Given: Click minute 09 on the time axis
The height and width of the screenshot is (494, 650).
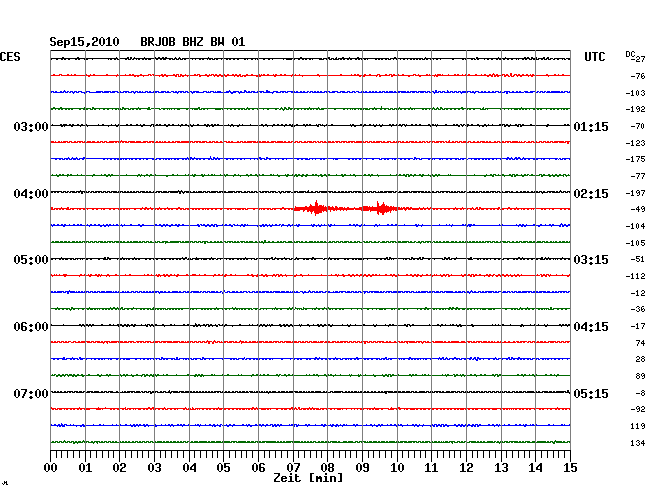Looking at the screenshot, I should tap(362, 468).
